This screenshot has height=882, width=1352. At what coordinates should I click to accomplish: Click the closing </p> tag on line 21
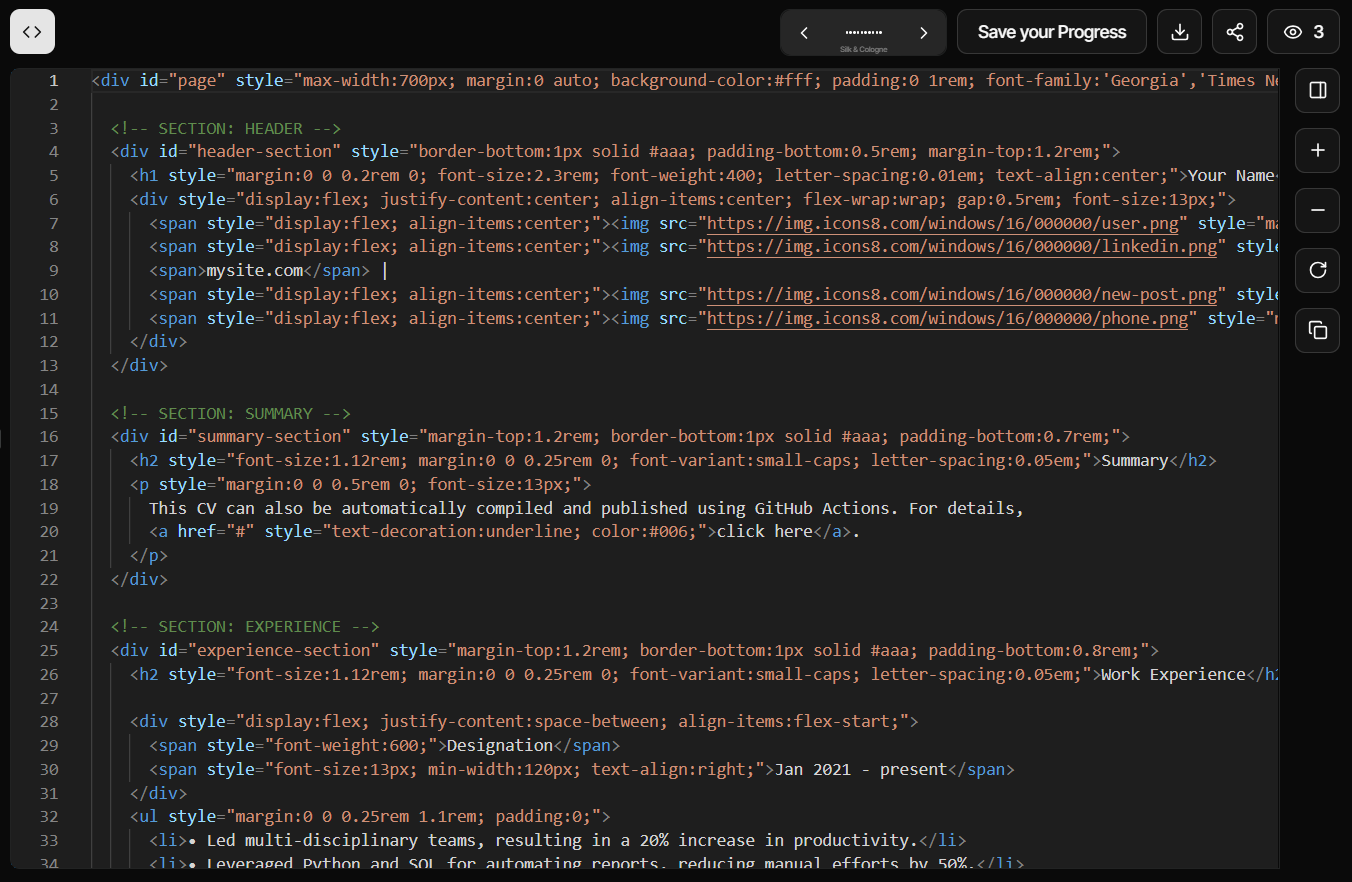tap(149, 556)
